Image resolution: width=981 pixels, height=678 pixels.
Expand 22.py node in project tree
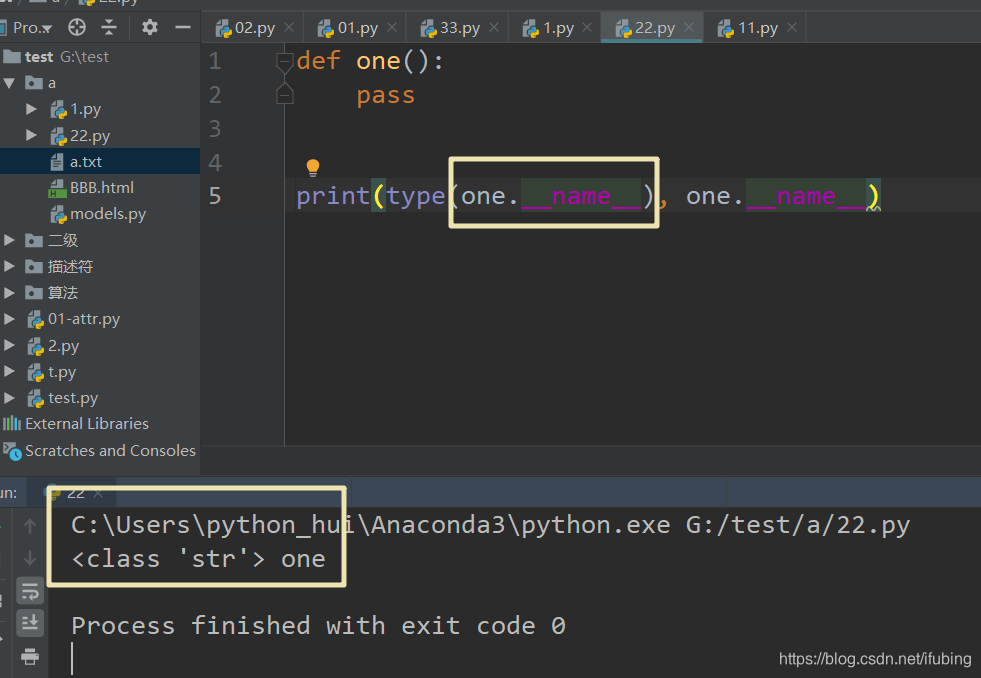[31, 135]
